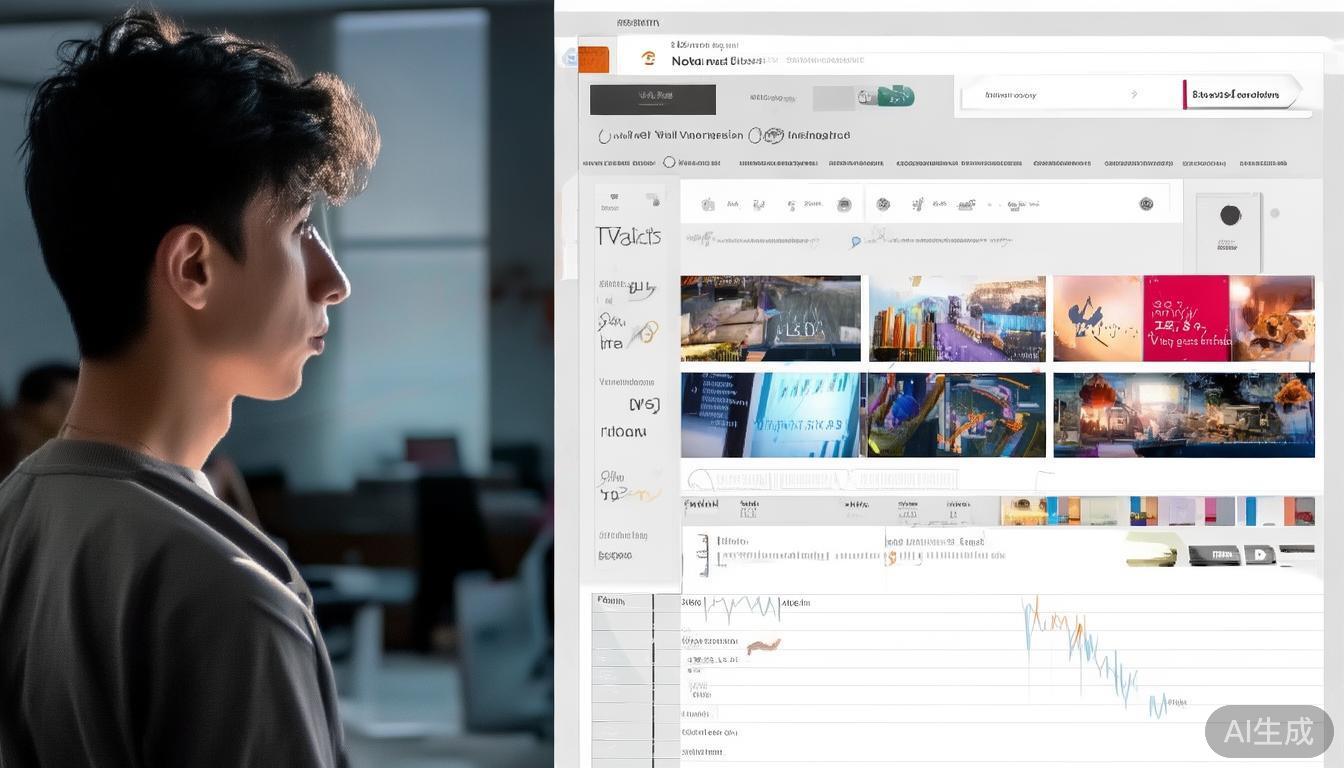Click the first small icon in the white toolbar
Viewport: 1344px width, 768px height.
(x=708, y=204)
